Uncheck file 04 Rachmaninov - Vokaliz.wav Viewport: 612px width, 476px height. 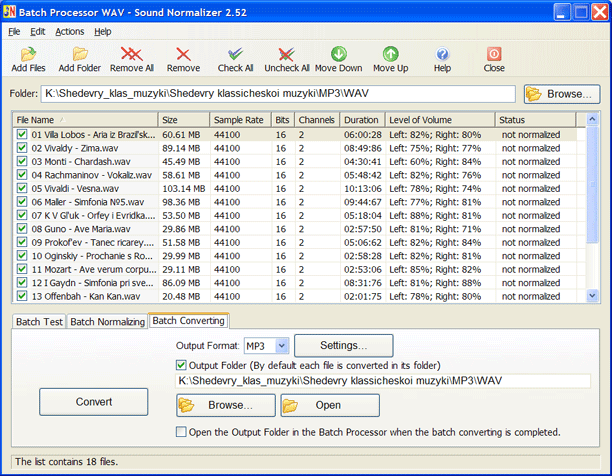pyautogui.click(x=22, y=175)
